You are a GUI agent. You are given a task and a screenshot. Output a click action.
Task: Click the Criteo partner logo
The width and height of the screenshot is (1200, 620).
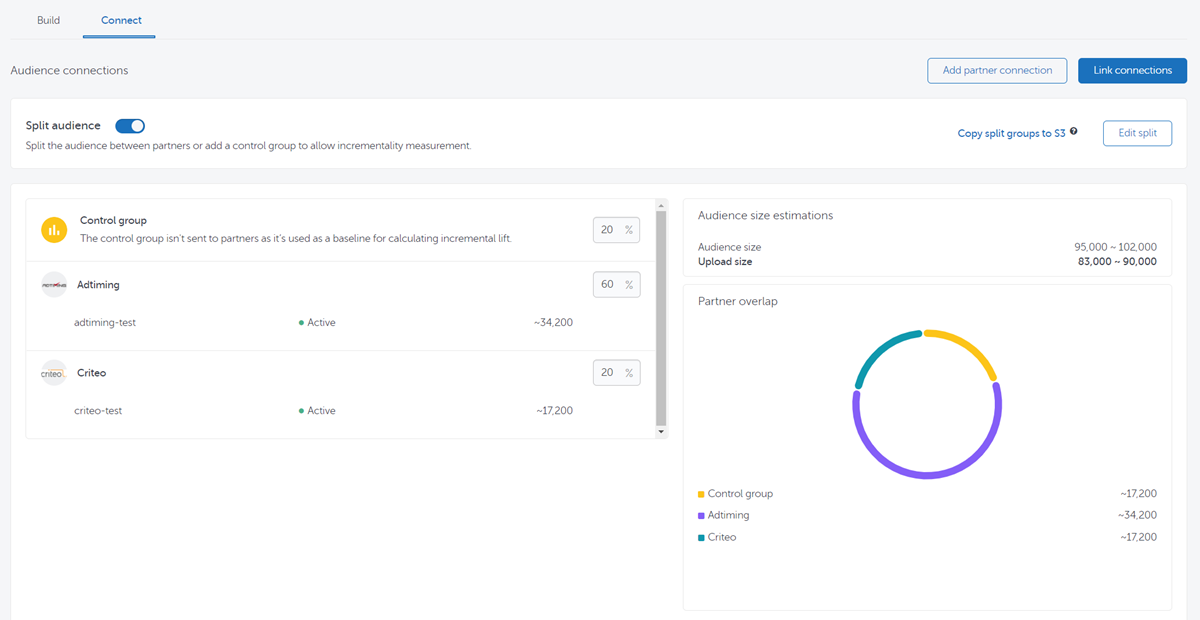coord(54,373)
